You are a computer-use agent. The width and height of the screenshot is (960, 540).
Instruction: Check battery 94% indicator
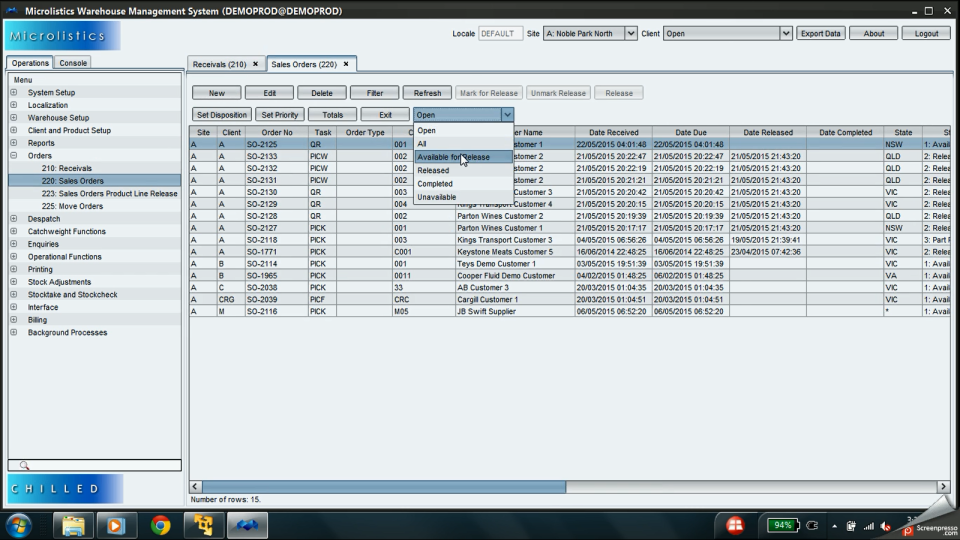(x=783, y=525)
